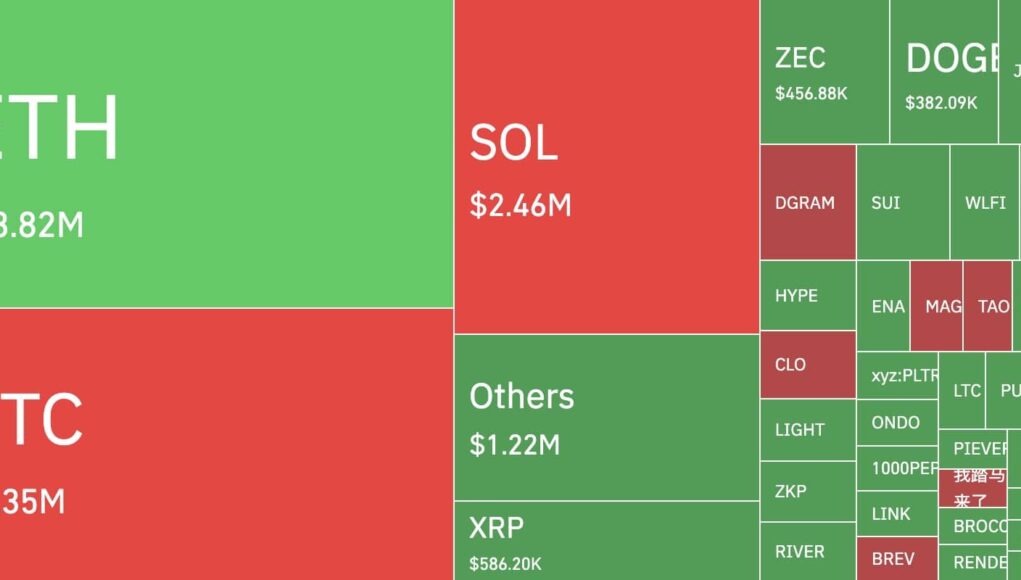The height and width of the screenshot is (580, 1021).
Task: Open the LINK tile
Action: click(896, 514)
